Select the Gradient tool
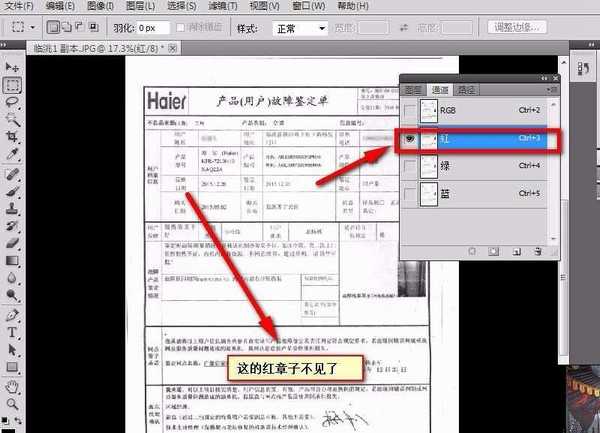The image size is (600, 433). coord(12,260)
